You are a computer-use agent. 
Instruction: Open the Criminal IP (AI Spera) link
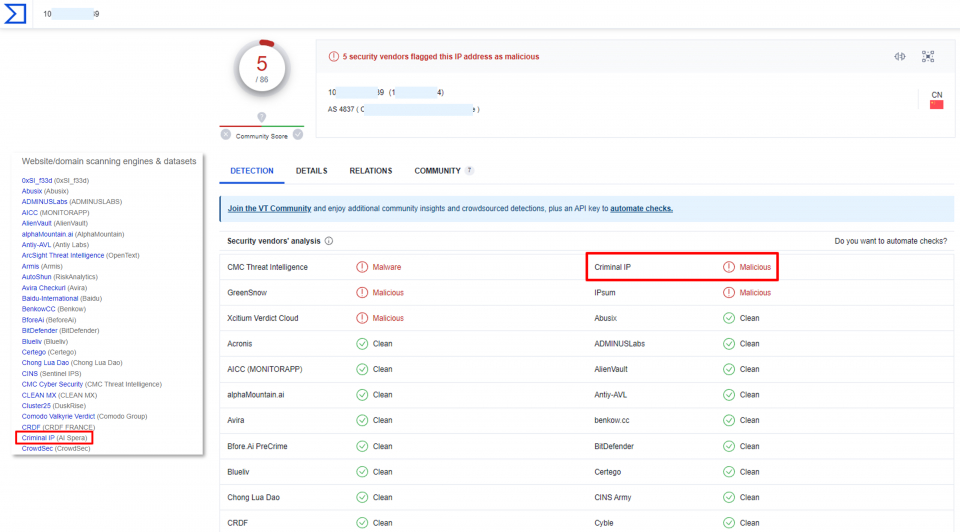(x=54, y=438)
